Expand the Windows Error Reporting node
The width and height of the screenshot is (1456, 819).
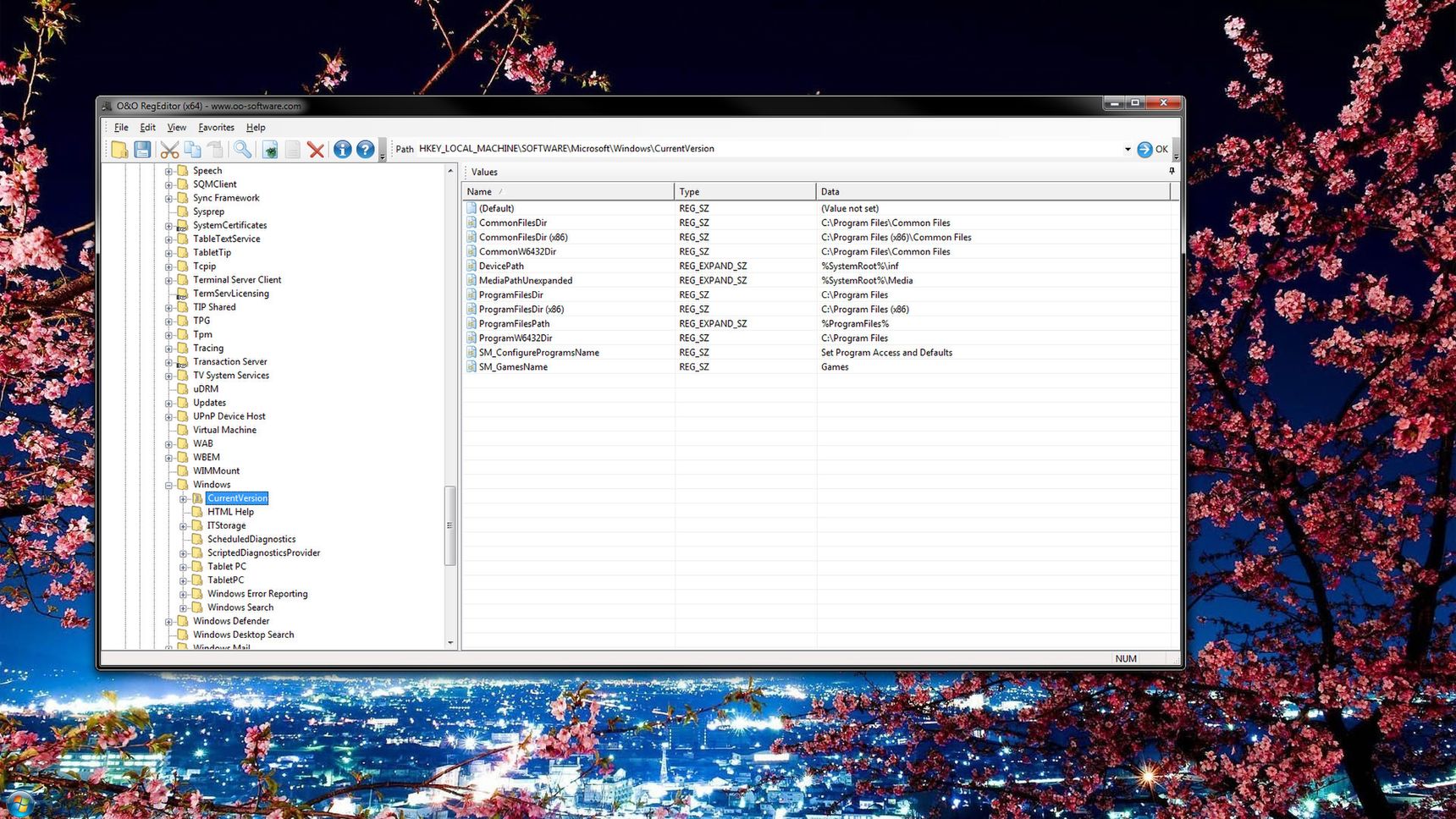point(183,594)
